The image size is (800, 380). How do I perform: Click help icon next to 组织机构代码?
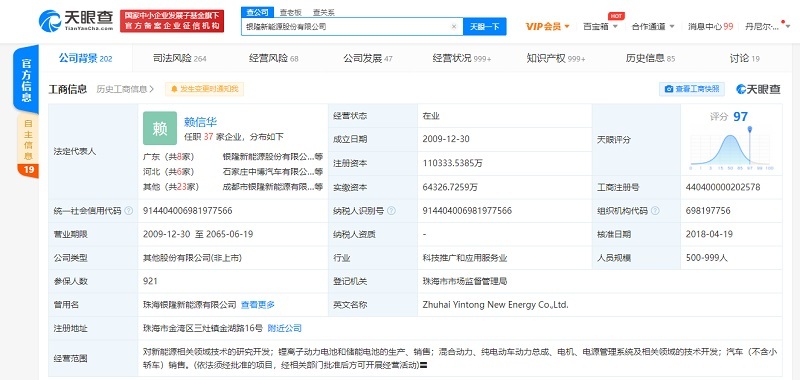pyautogui.click(x=655, y=211)
